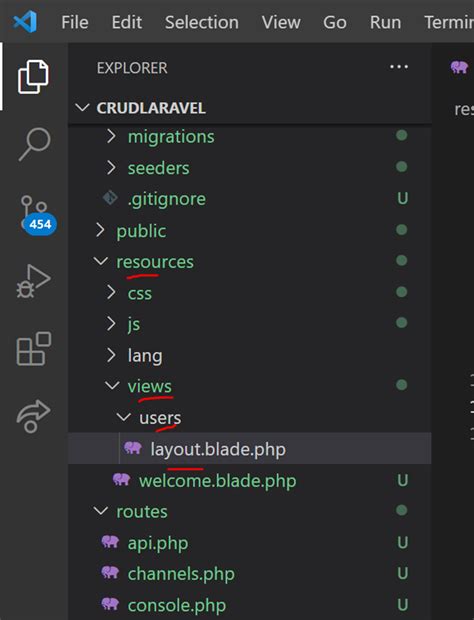Open the Explorer files icon in activity bar
474x620 pixels.
[33, 77]
